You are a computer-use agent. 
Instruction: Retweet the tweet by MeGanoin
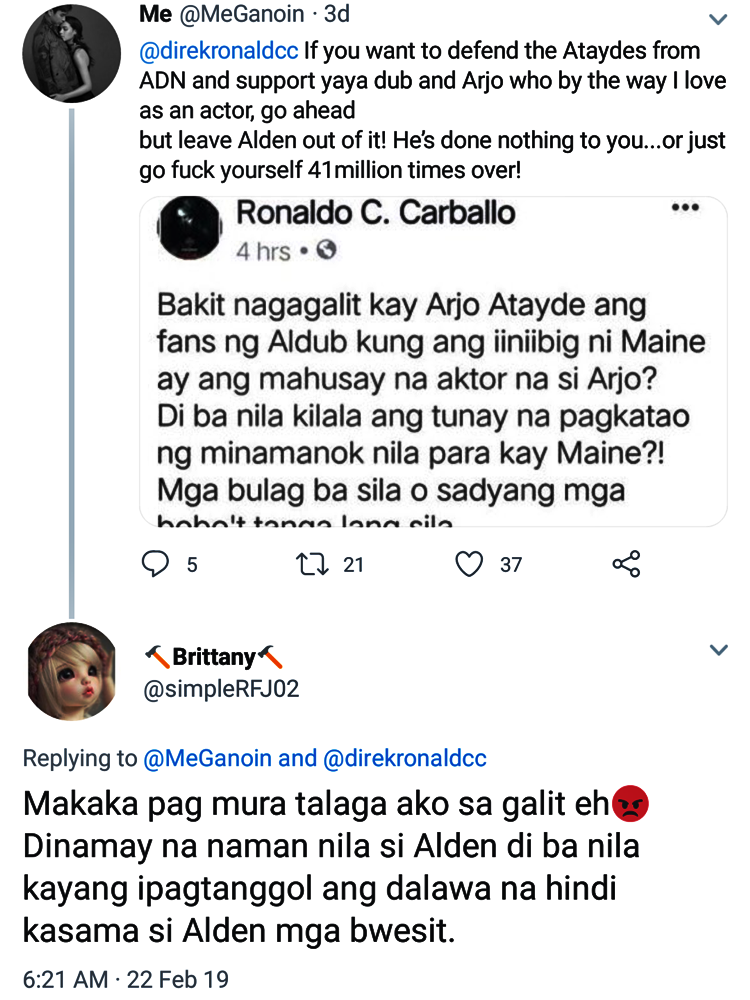pyautogui.click(x=316, y=565)
